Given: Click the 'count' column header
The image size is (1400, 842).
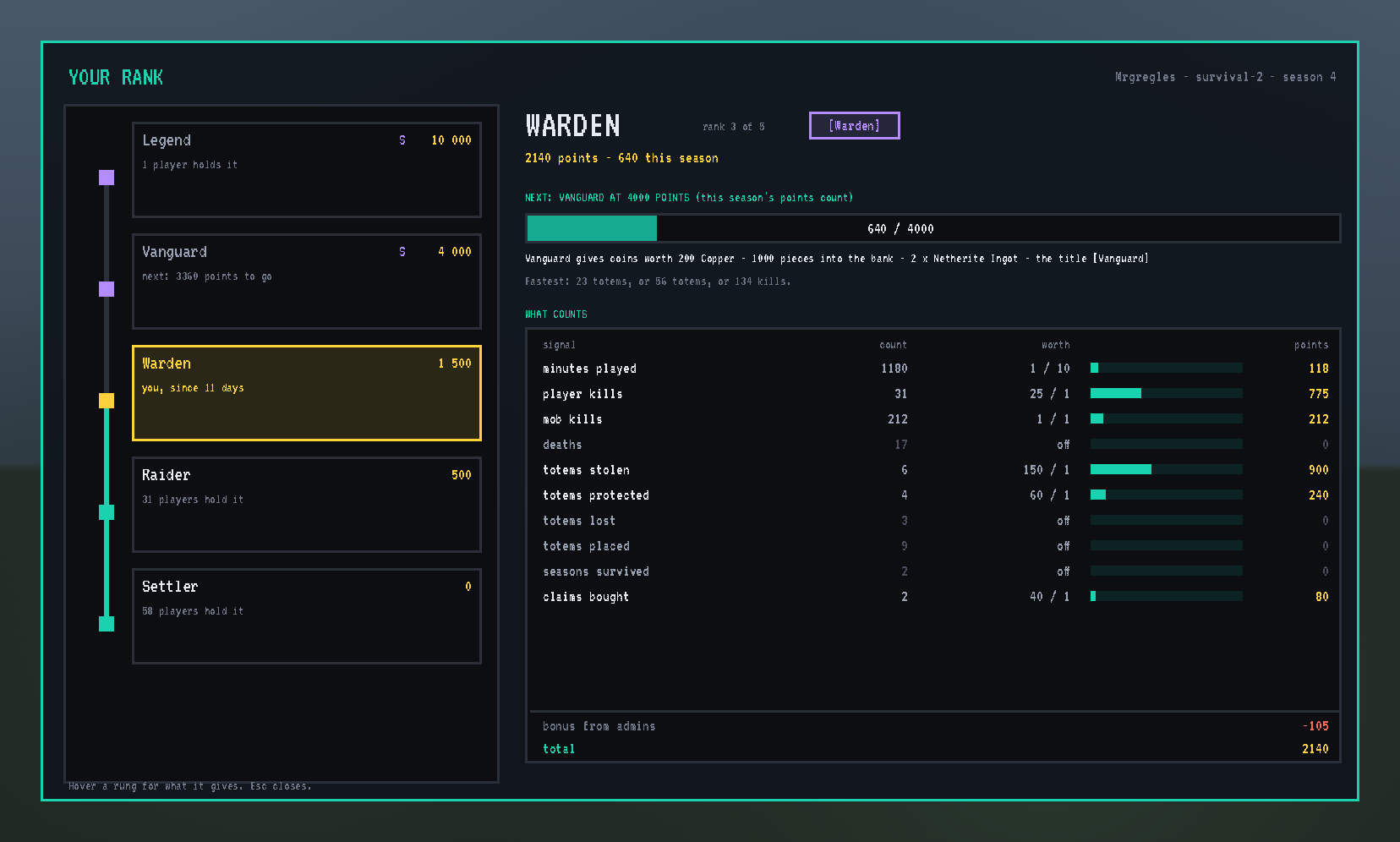Looking at the screenshot, I should (893, 345).
